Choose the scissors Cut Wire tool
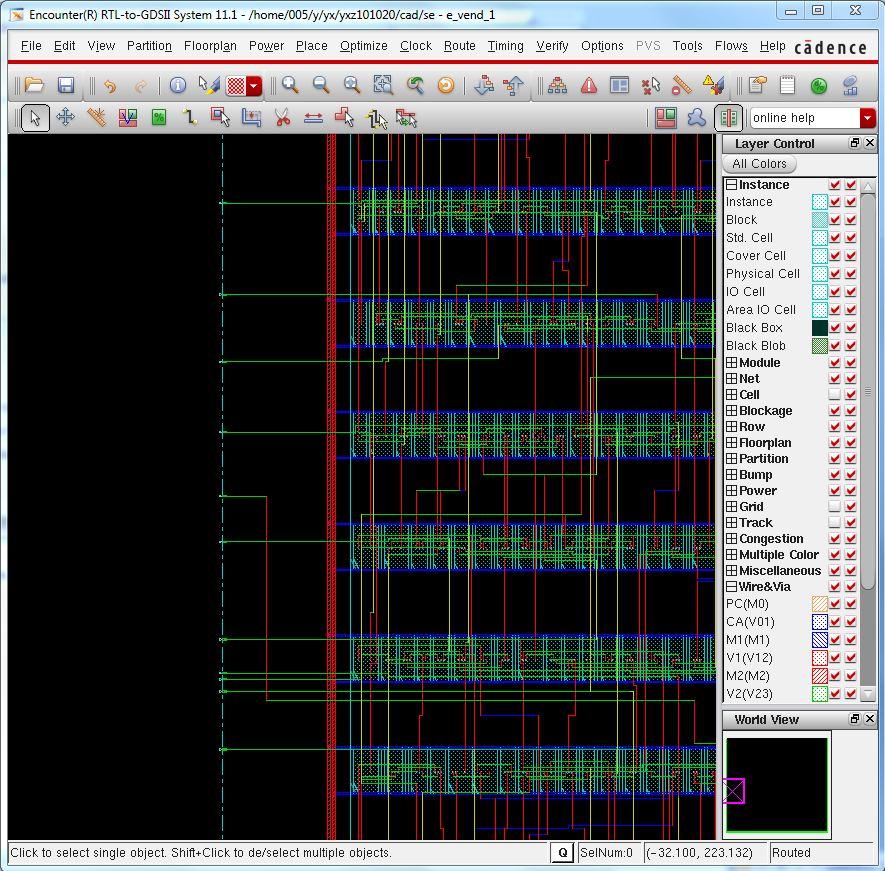Image resolution: width=885 pixels, height=871 pixels. [282, 118]
